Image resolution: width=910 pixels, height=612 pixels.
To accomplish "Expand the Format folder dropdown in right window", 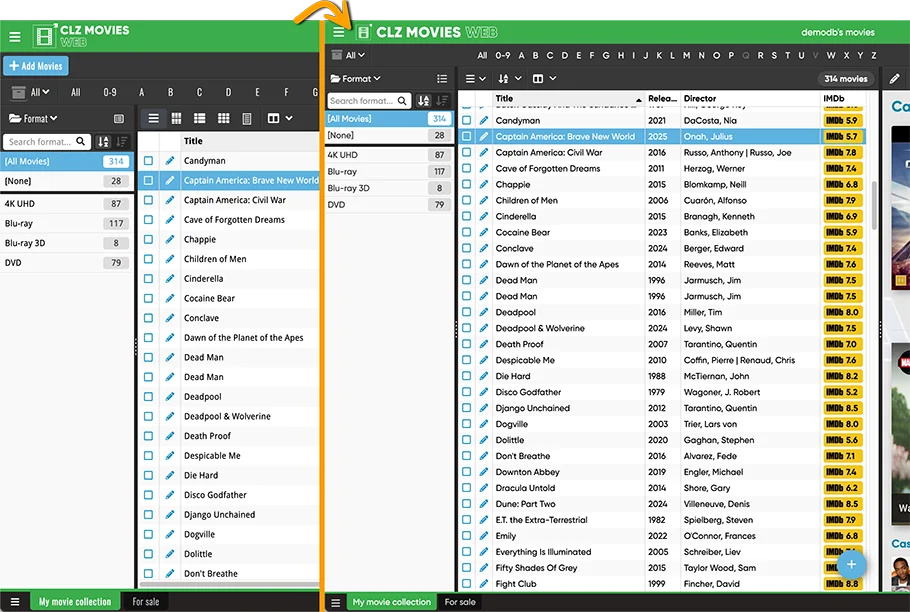I will 355,78.
